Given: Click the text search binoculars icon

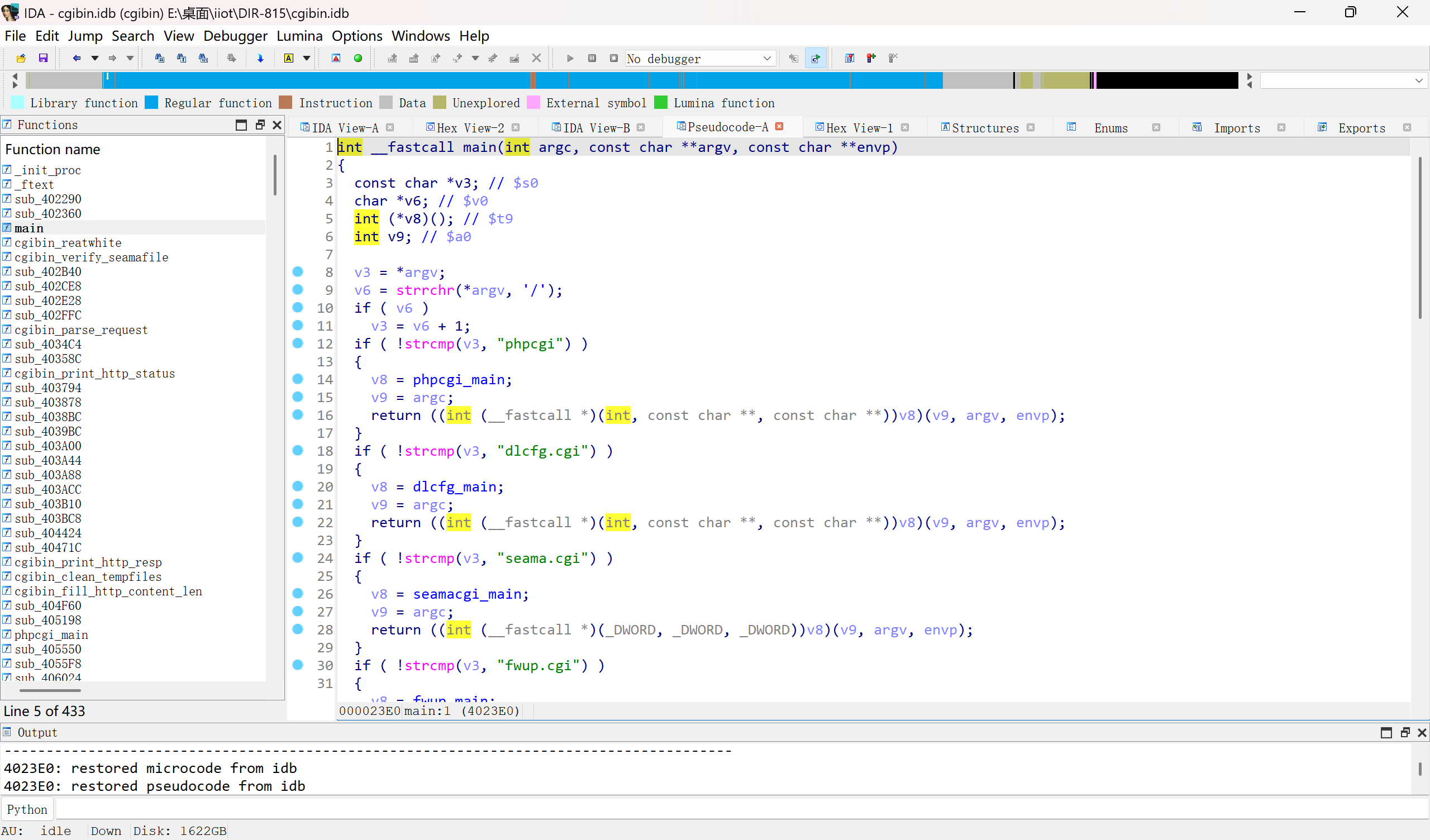Looking at the screenshot, I should click(182, 58).
